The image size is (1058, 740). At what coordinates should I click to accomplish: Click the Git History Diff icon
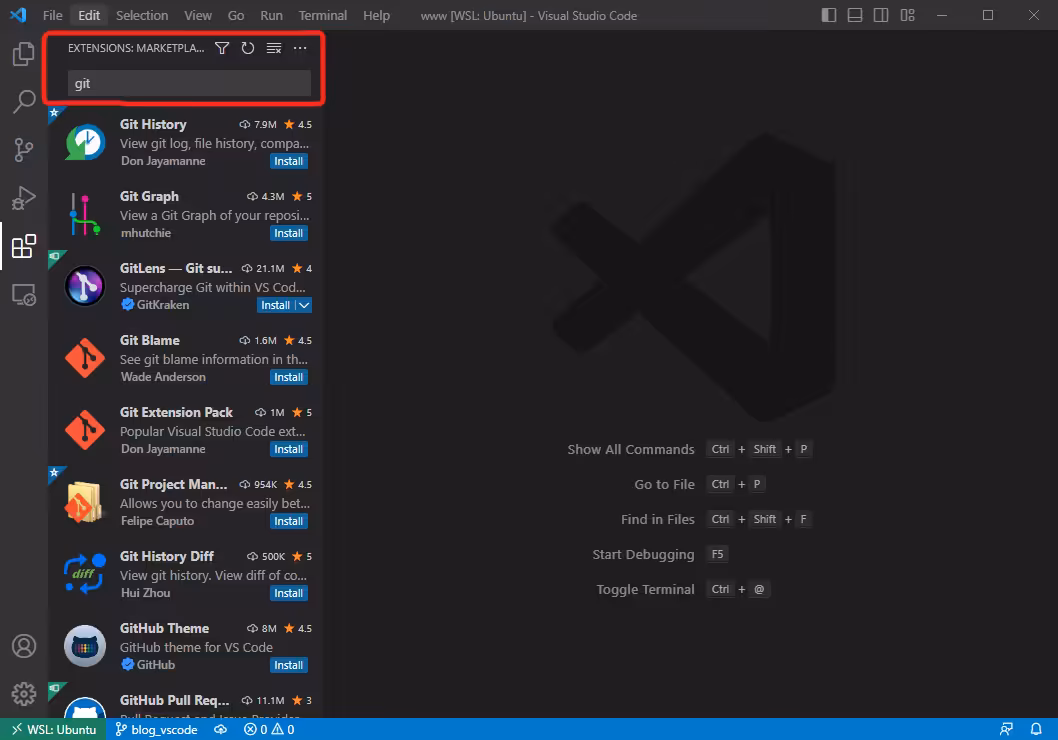click(85, 574)
